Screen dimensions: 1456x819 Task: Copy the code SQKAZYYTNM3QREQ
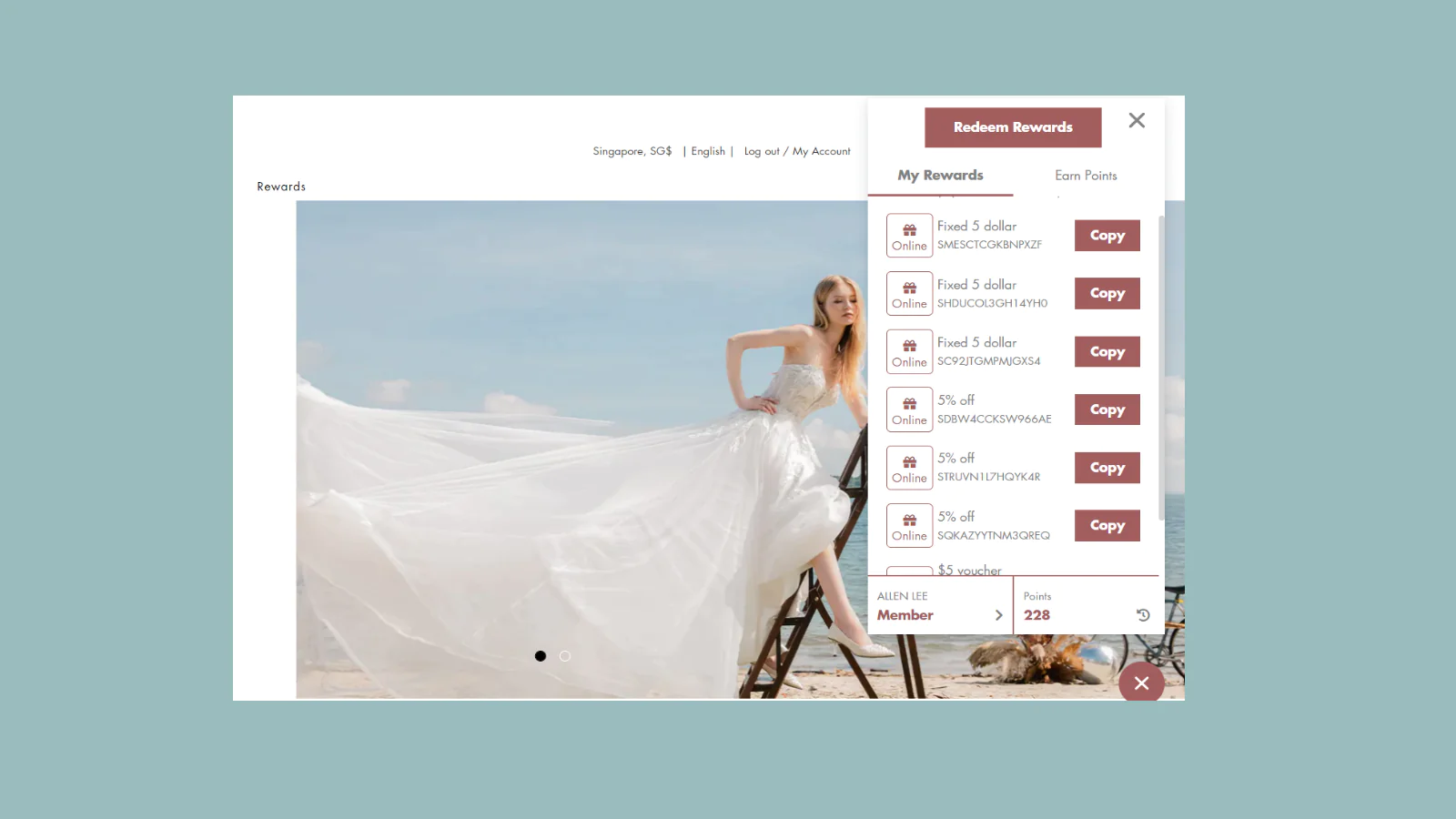coord(1107,525)
